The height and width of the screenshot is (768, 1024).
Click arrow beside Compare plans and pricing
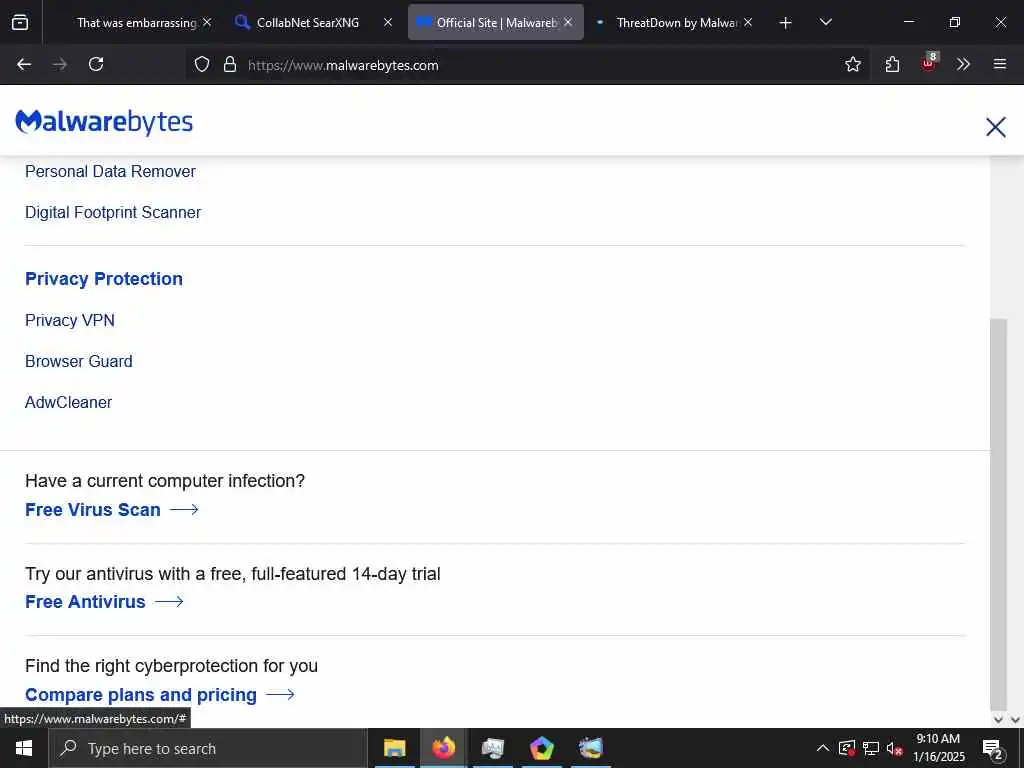[x=281, y=694]
